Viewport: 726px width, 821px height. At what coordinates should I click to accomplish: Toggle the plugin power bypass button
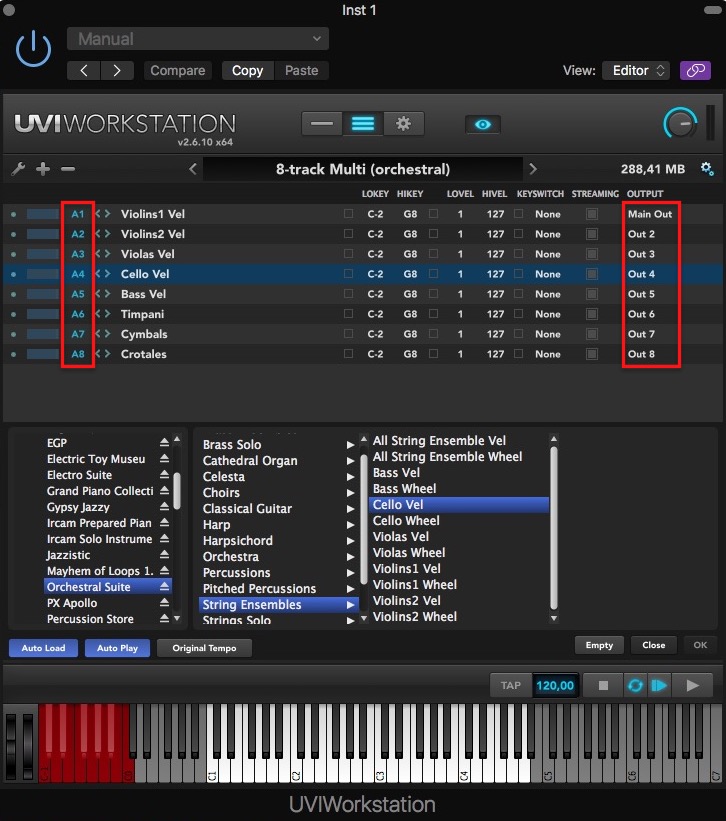click(x=33, y=49)
